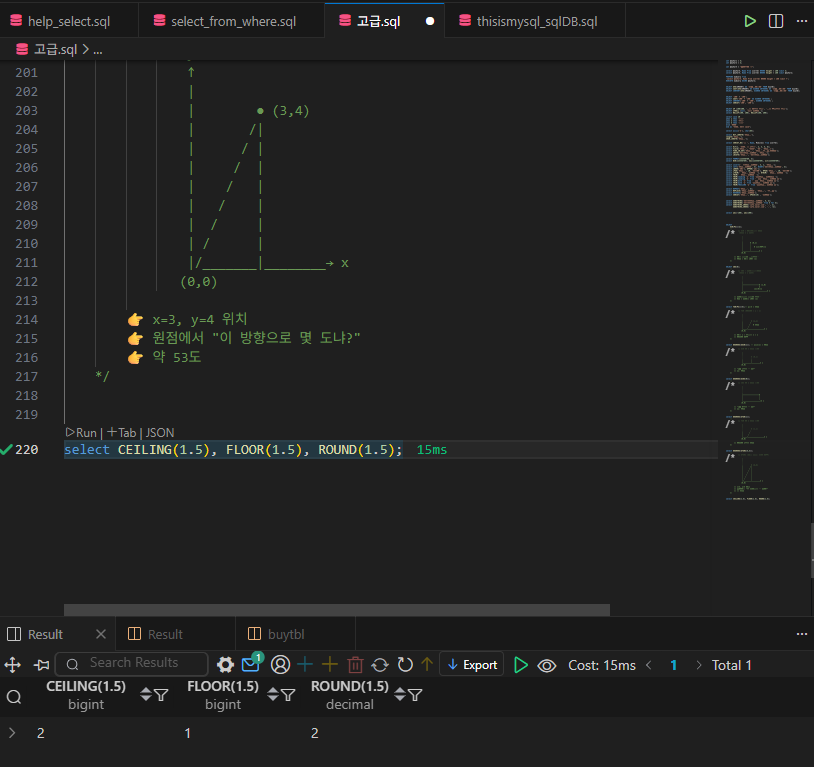Image resolution: width=814 pixels, height=767 pixels.
Task: Pin the result panel with pin icon
Action: coord(42,665)
